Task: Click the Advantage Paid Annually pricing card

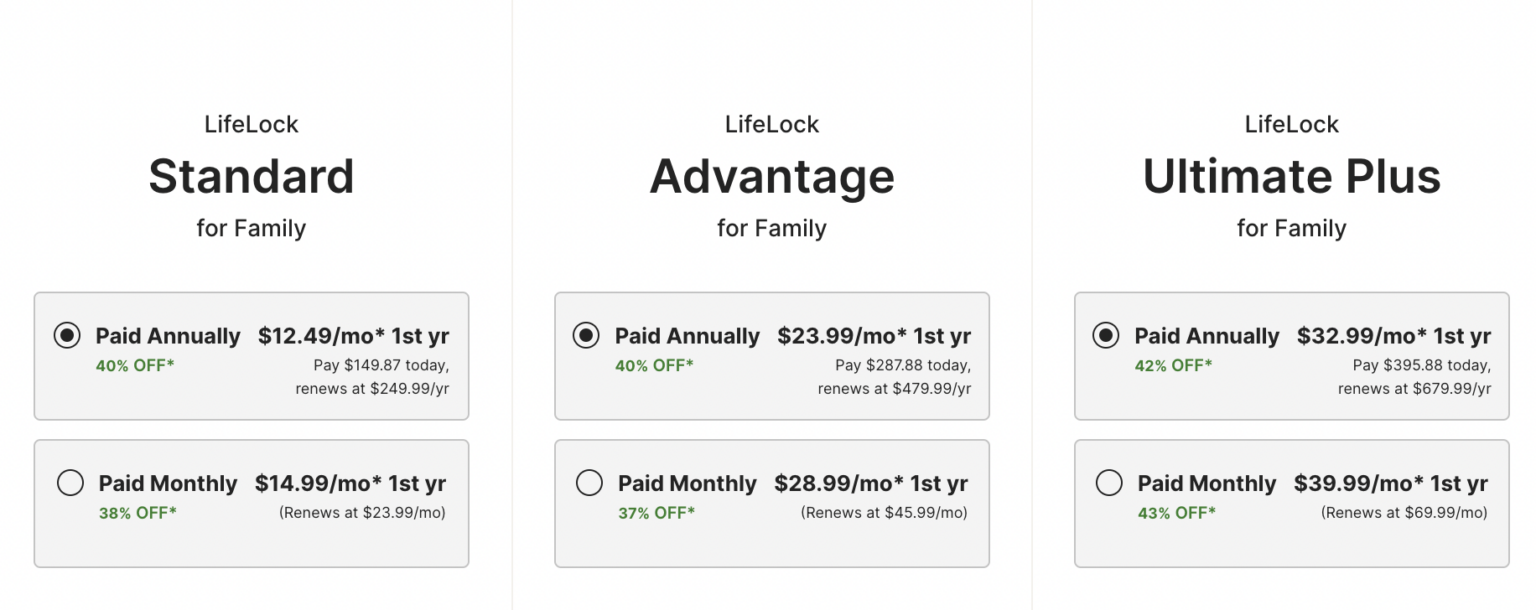Action: tap(771, 356)
